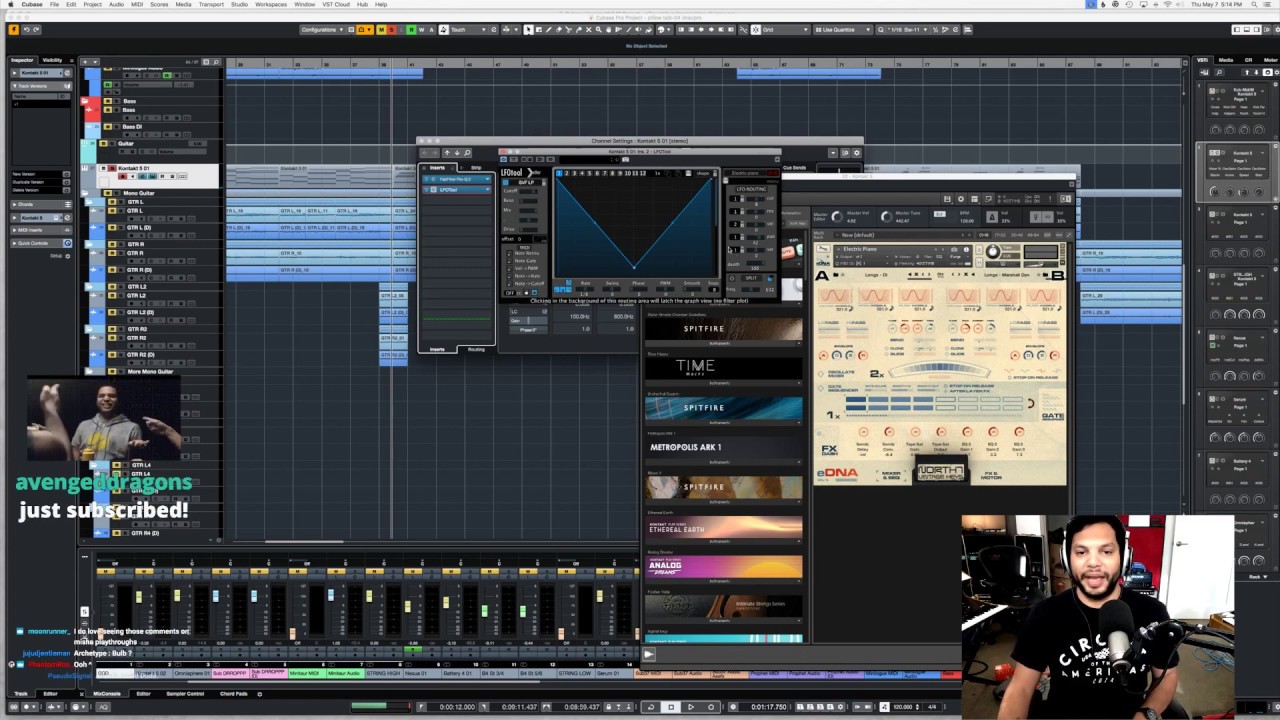Select the Zoom magnifier tool

598,30
